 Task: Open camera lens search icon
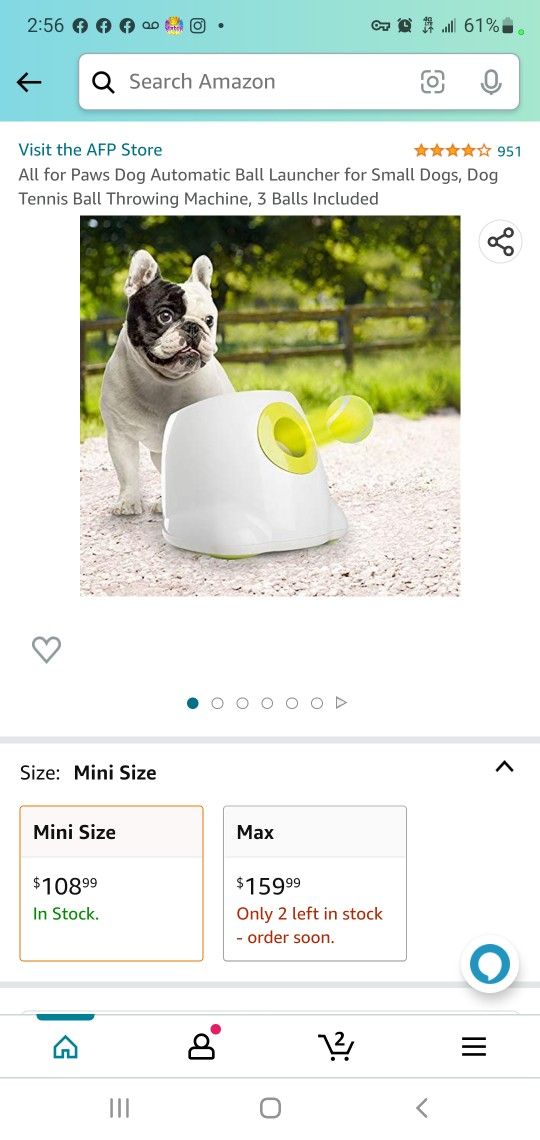[x=432, y=82]
